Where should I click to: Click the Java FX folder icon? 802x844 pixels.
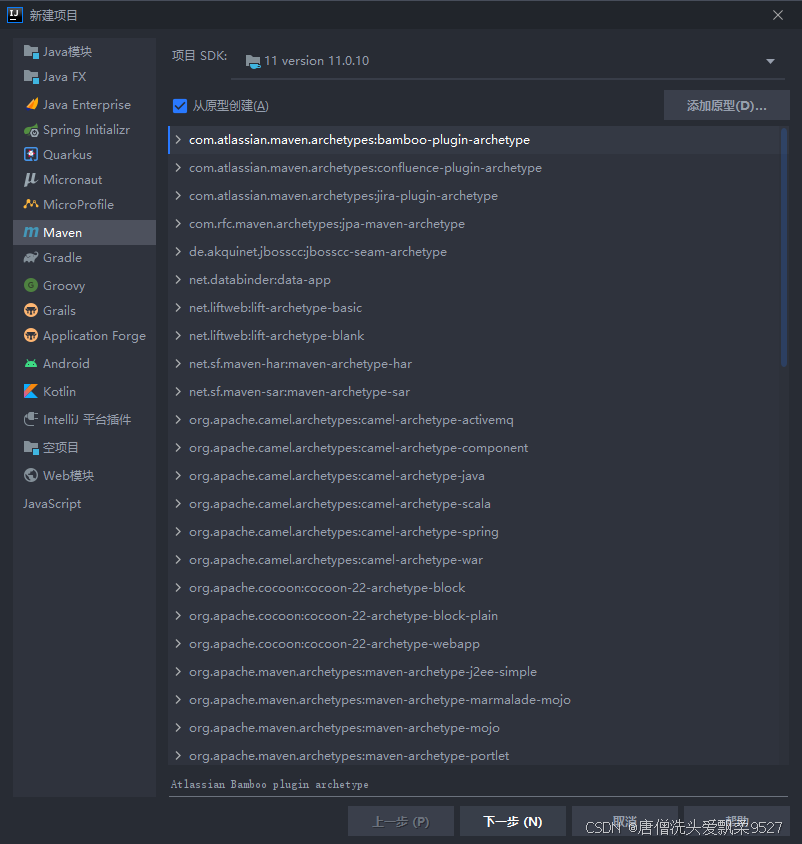click(x=31, y=77)
